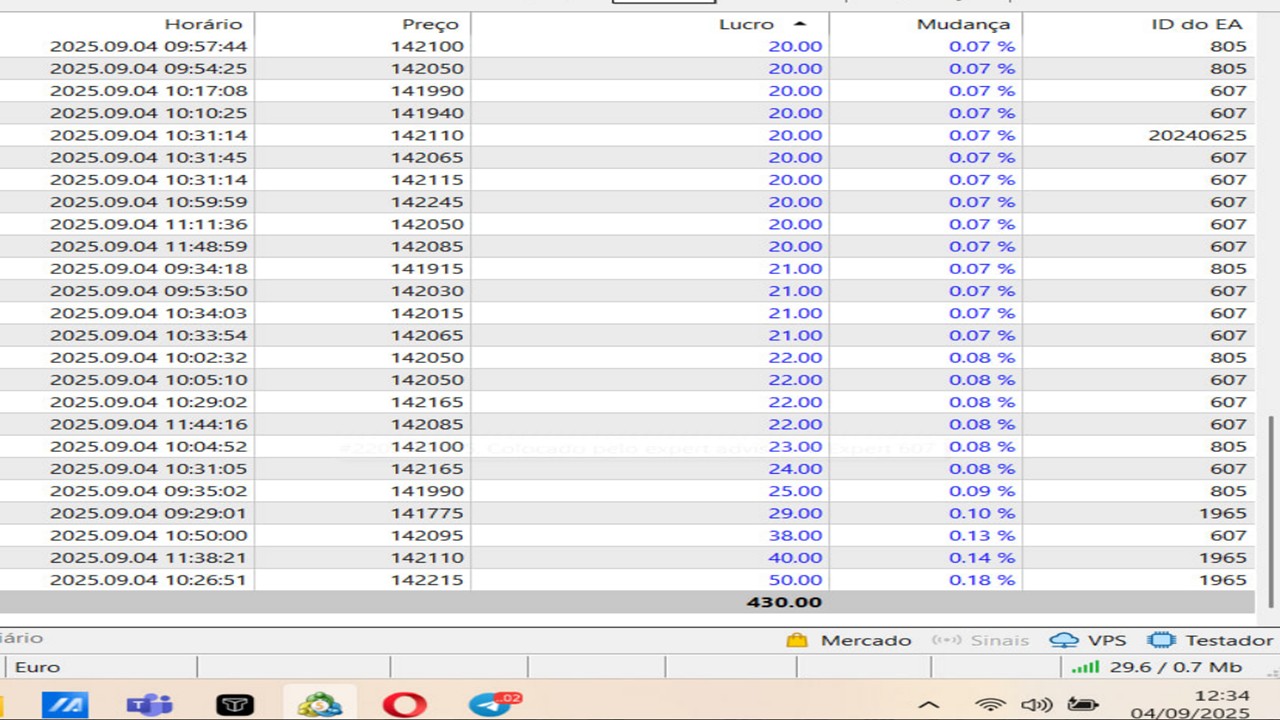Open Microsoft Teams from the taskbar
Image resolution: width=1280 pixels, height=720 pixels.
click(x=149, y=704)
